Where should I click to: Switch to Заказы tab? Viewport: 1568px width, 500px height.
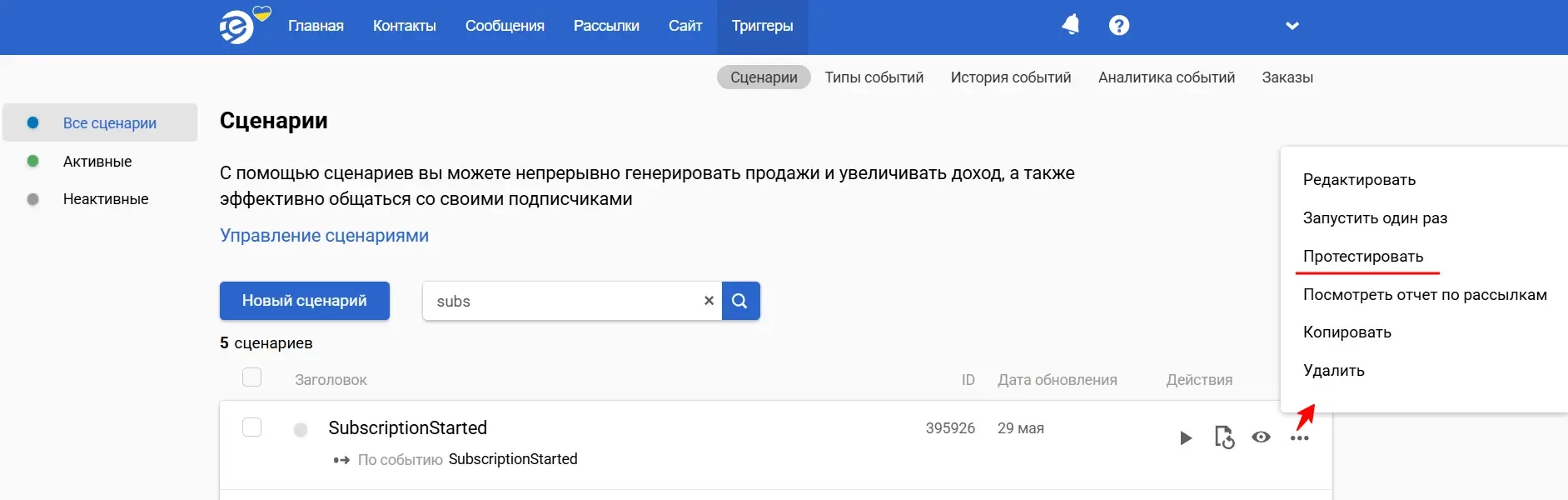pyautogui.click(x=1287, y=77)
